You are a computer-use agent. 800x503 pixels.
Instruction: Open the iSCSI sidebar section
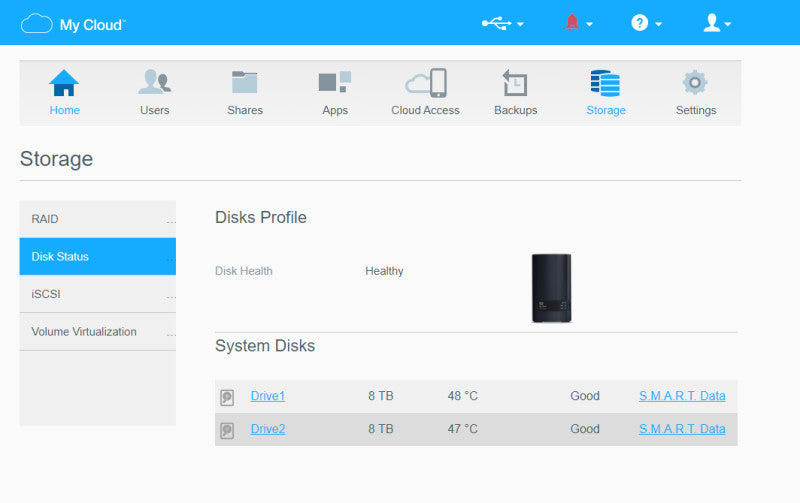[97, 294]
